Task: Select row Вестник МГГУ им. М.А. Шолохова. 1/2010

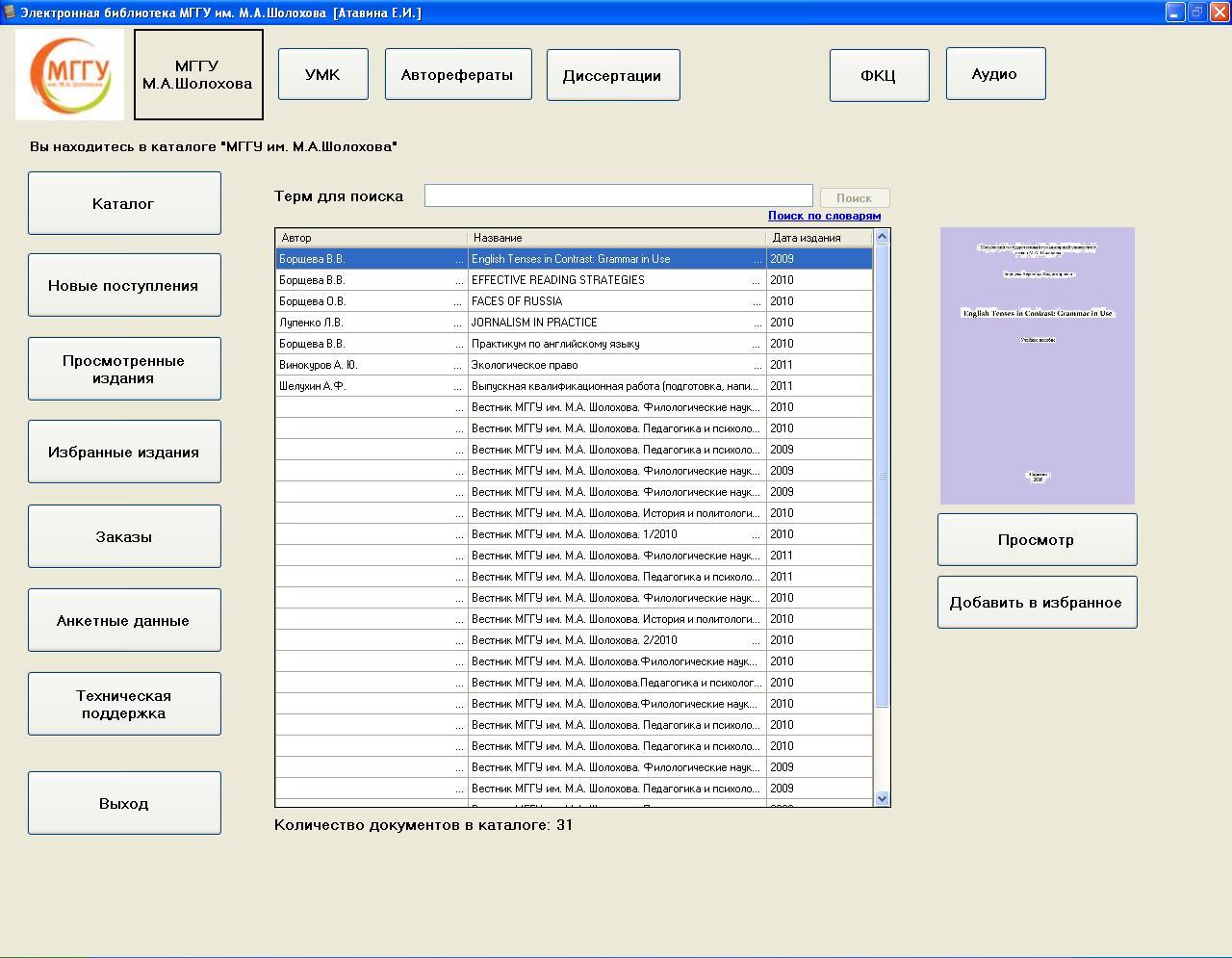Action: coord(575,534)
